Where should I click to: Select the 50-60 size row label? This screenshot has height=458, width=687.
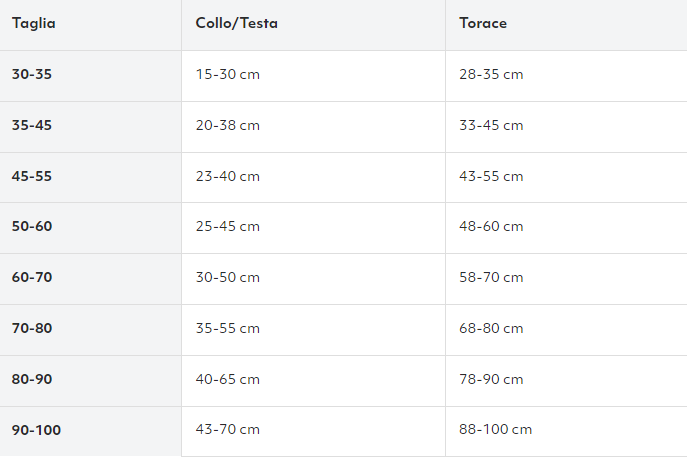click(x=32, y=226)
